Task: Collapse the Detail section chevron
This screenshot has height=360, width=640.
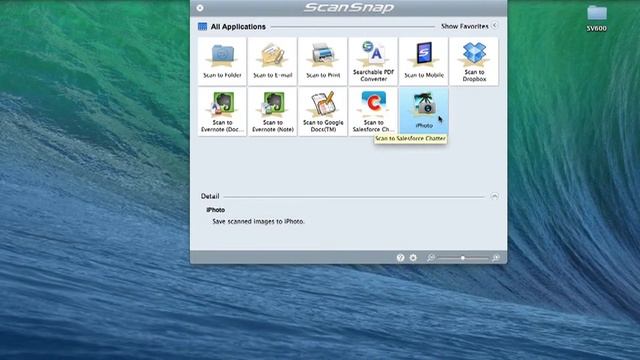Action: coord(494,196)
